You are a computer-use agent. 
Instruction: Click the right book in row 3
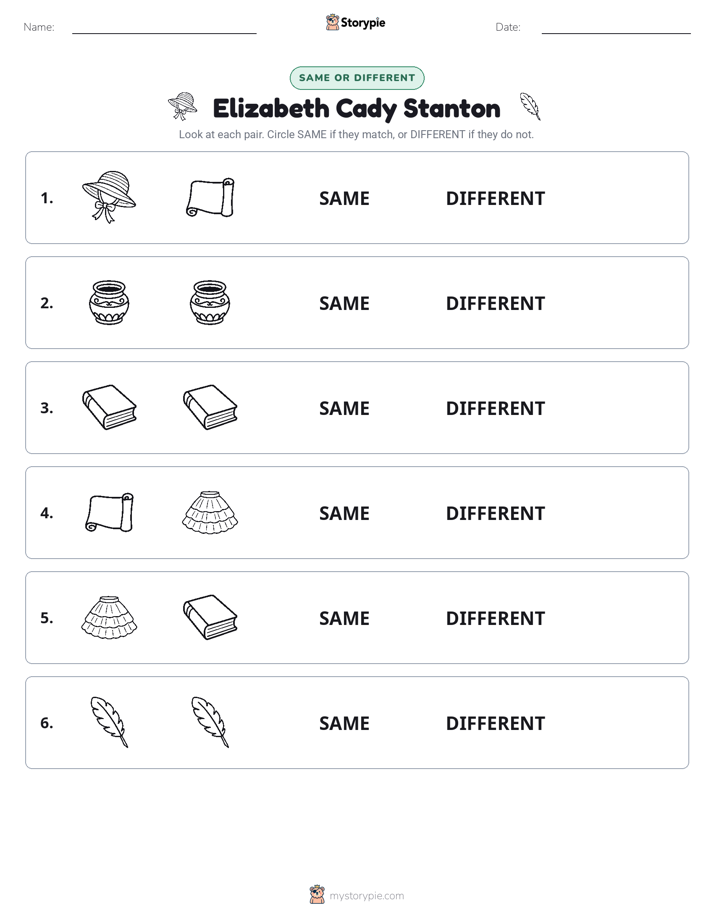click(210, 407)
